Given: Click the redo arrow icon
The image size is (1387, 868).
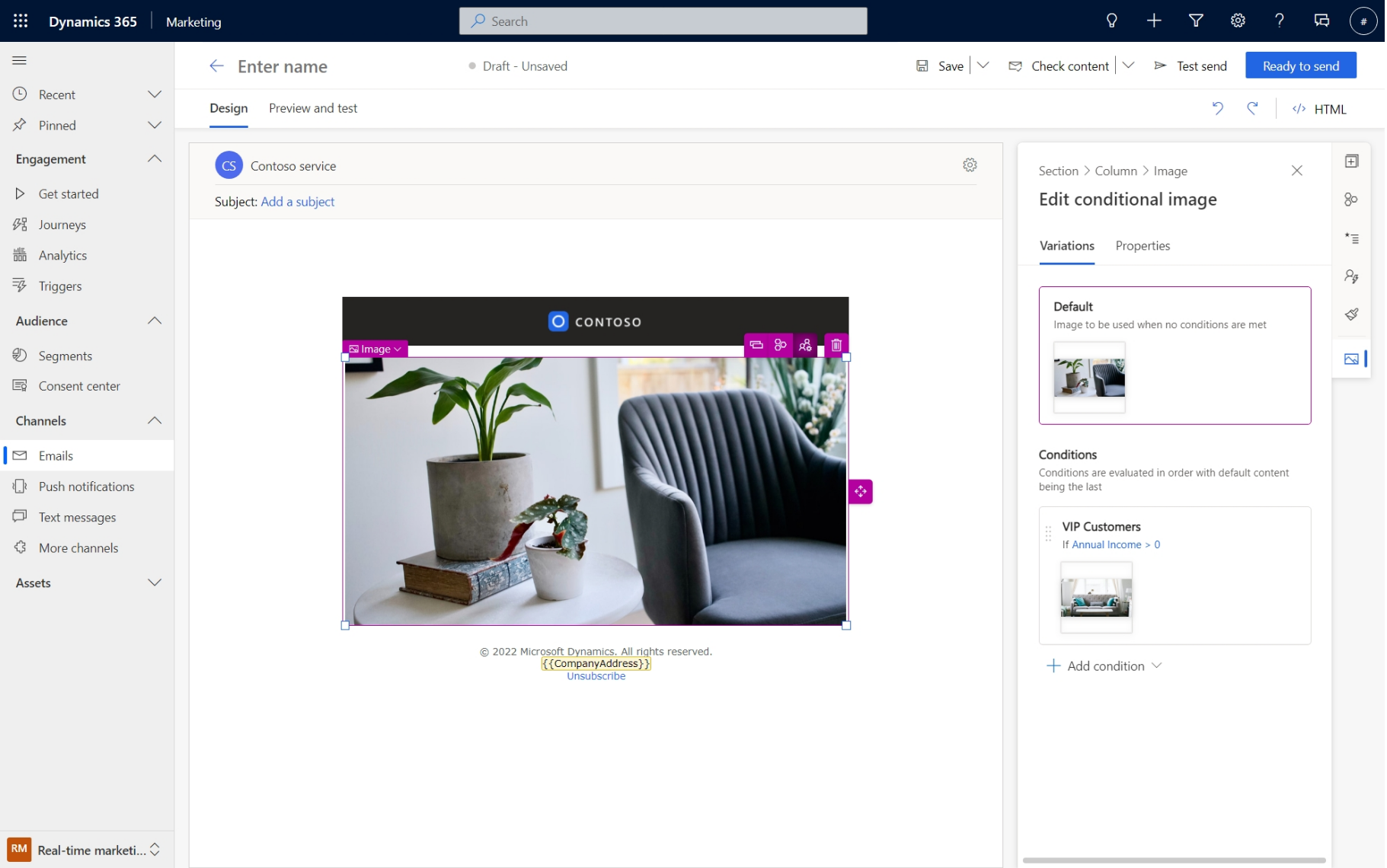Looking at the screenshot, I should (1252, 109).
